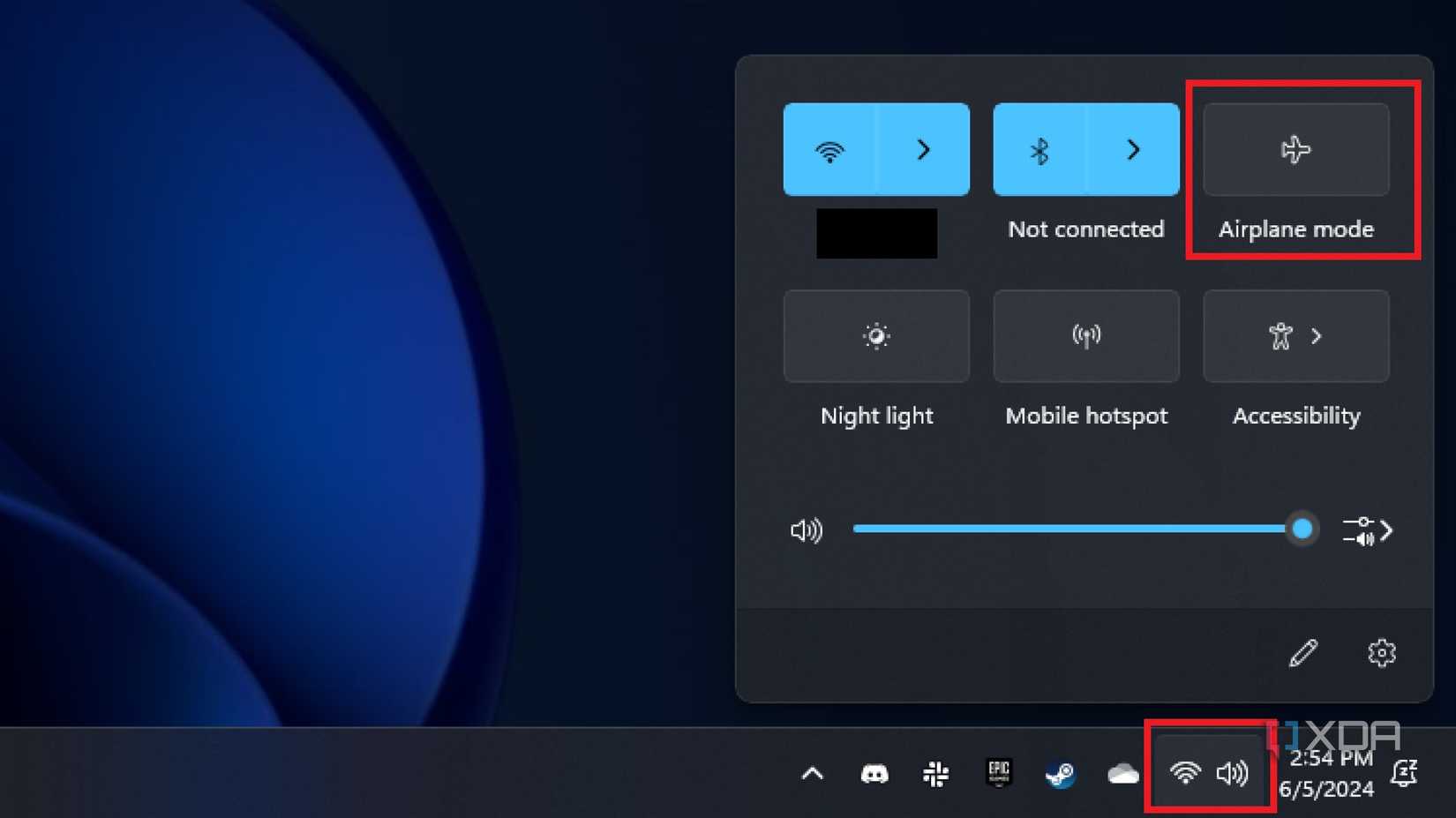Open Steam from the system tray
Image resolution: width=1456 pixels, height=818 pixels.
[x=1060, y=774]
